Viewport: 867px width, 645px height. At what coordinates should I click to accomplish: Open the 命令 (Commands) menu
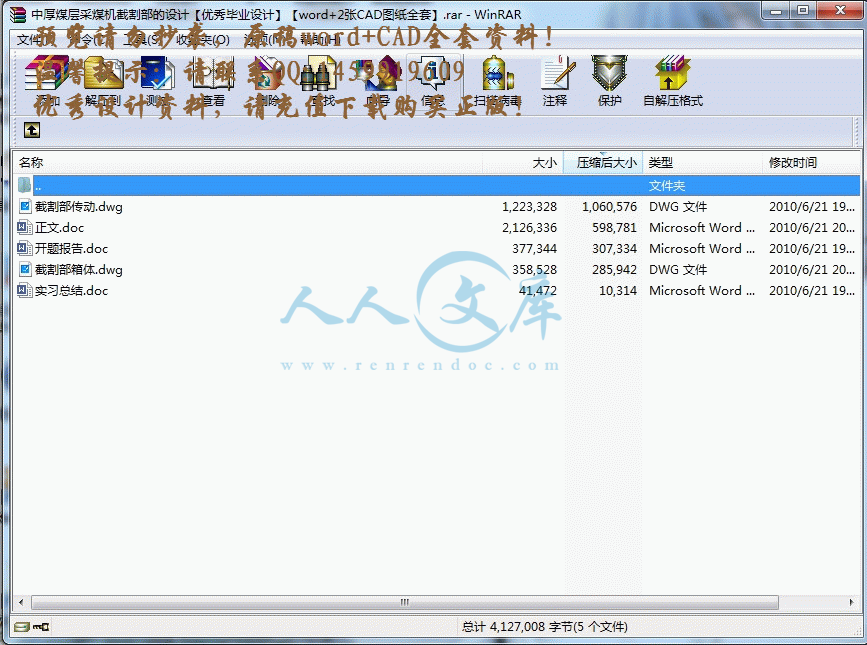pos(91,40)
